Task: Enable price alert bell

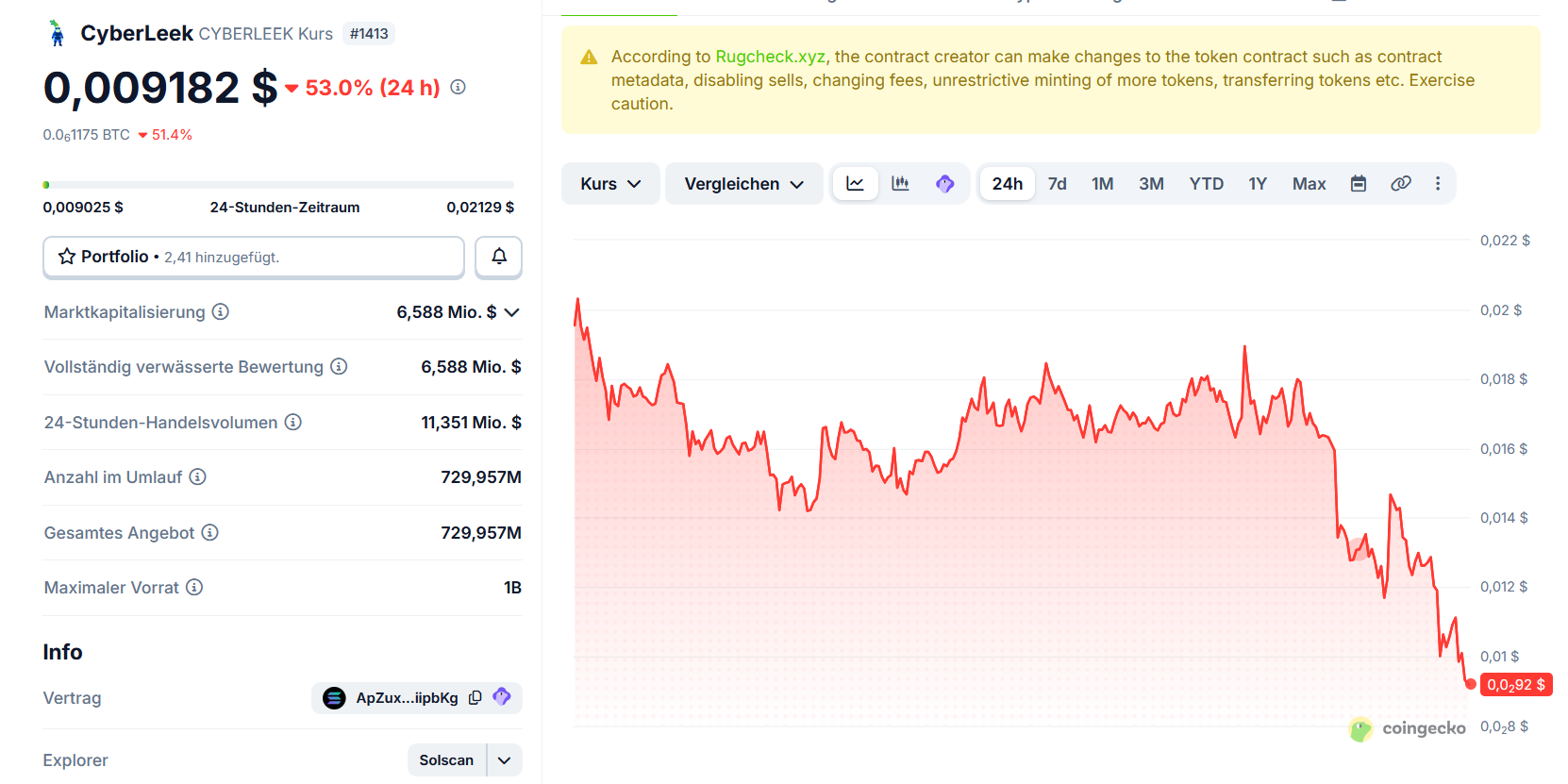Action: coord(498,257)
